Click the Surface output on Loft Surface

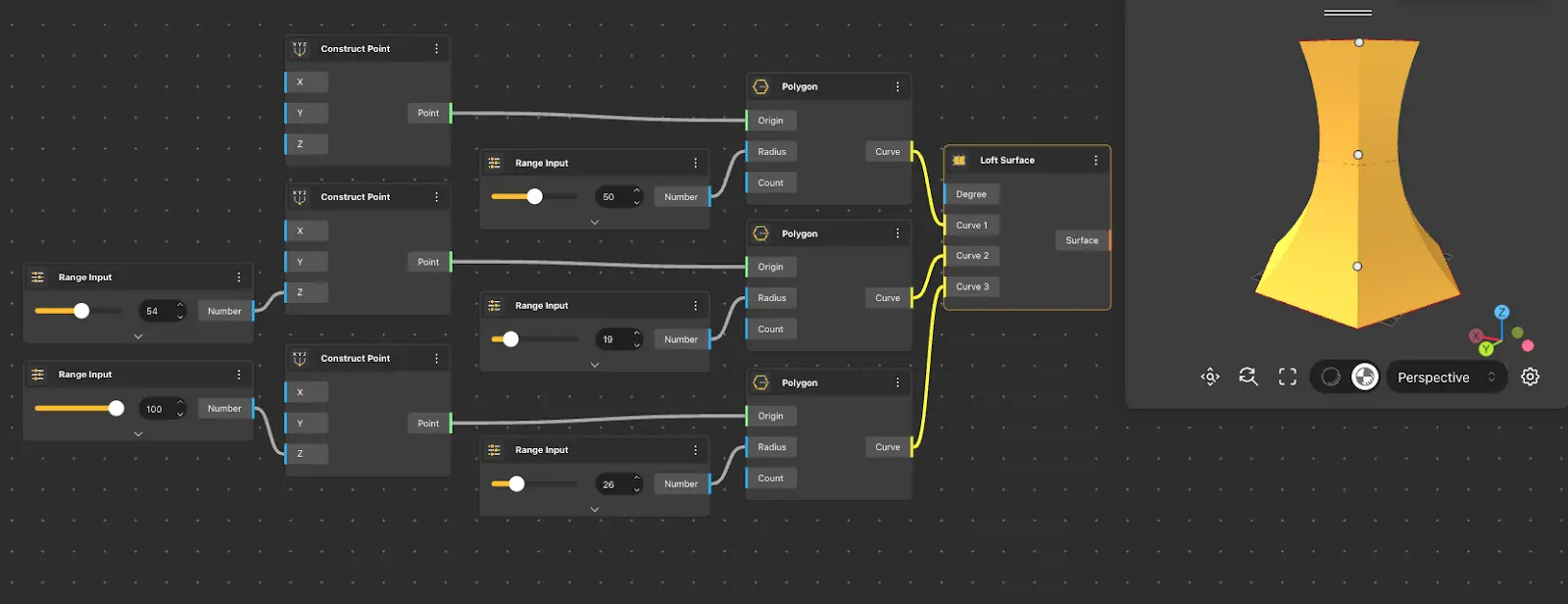pos(1082,240)
